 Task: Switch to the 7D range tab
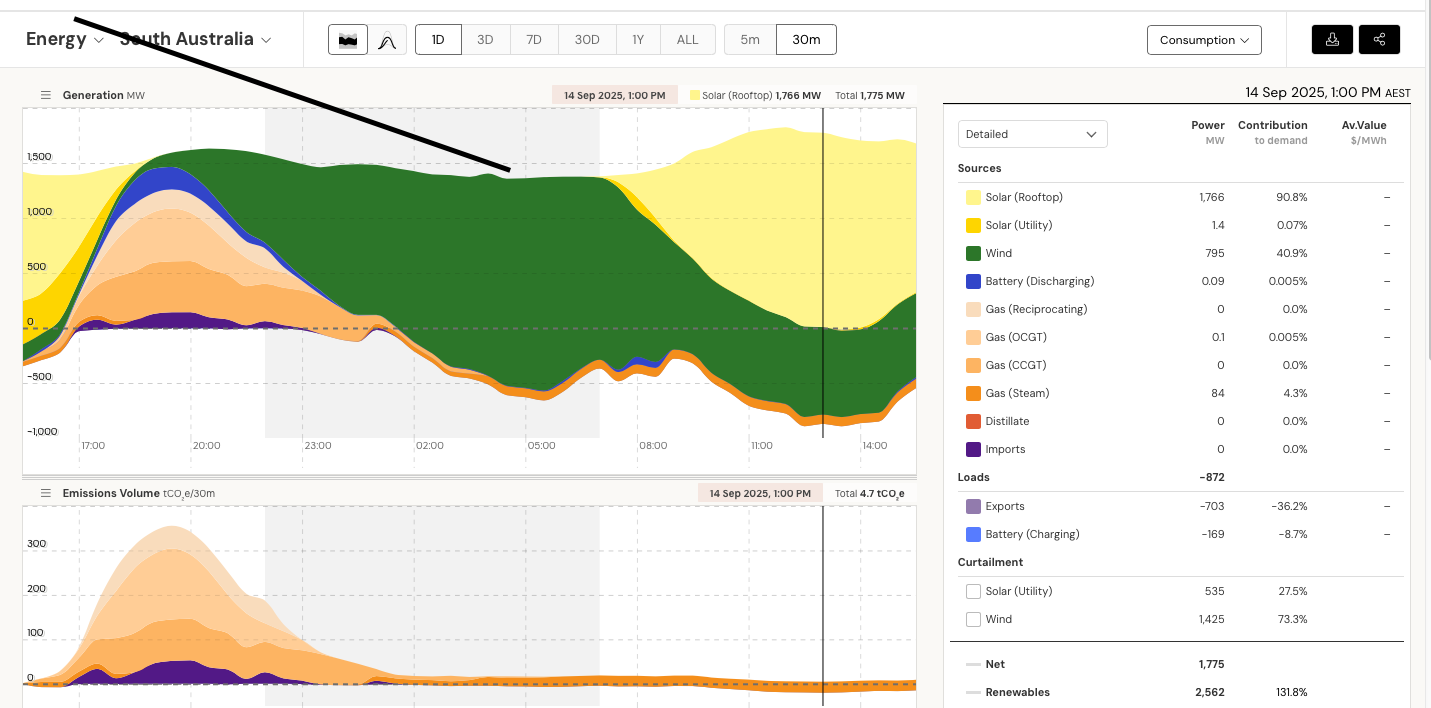(534, 40)
